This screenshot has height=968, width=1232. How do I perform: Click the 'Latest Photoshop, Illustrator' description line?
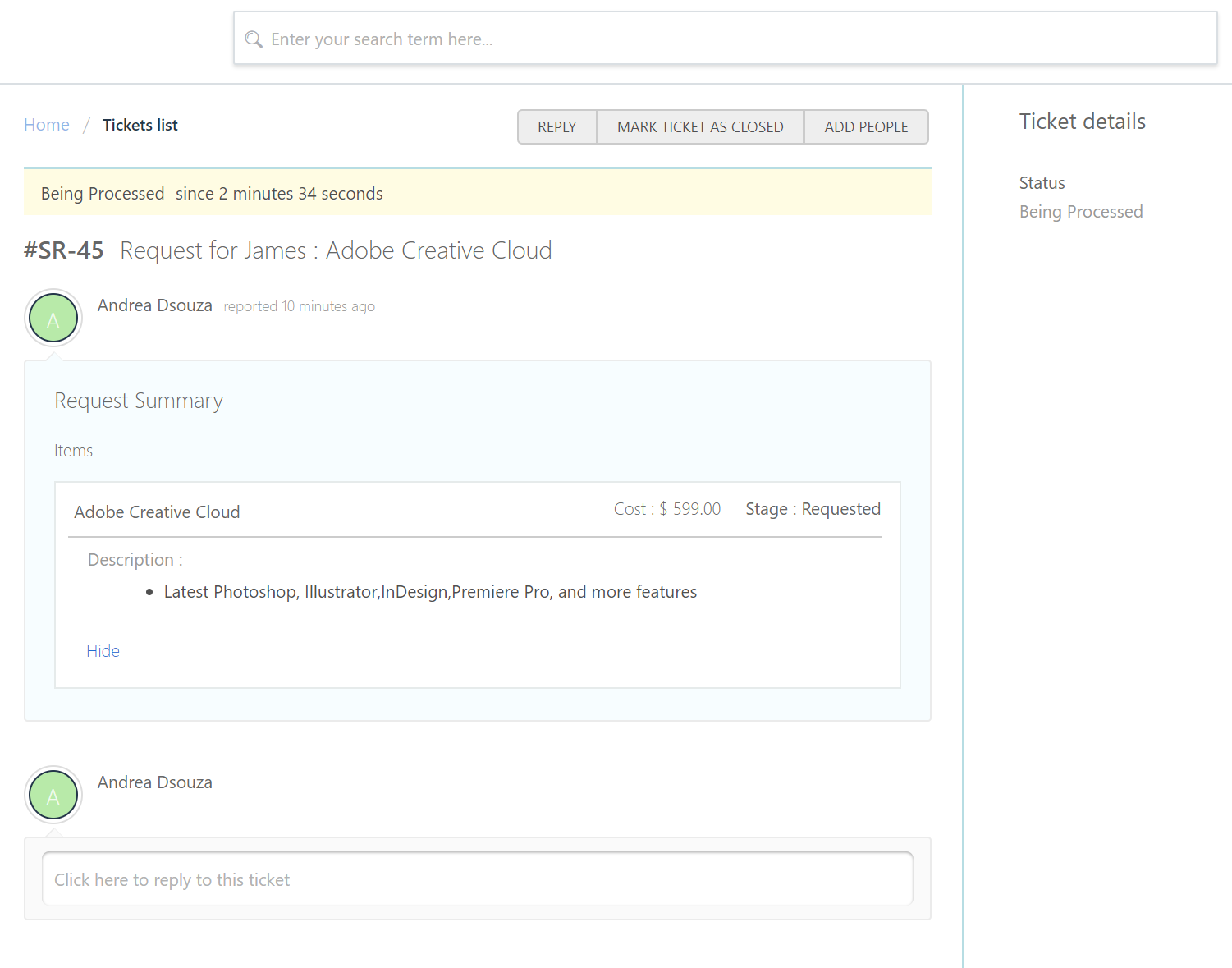pyautogui.click(x=430, y=592)
